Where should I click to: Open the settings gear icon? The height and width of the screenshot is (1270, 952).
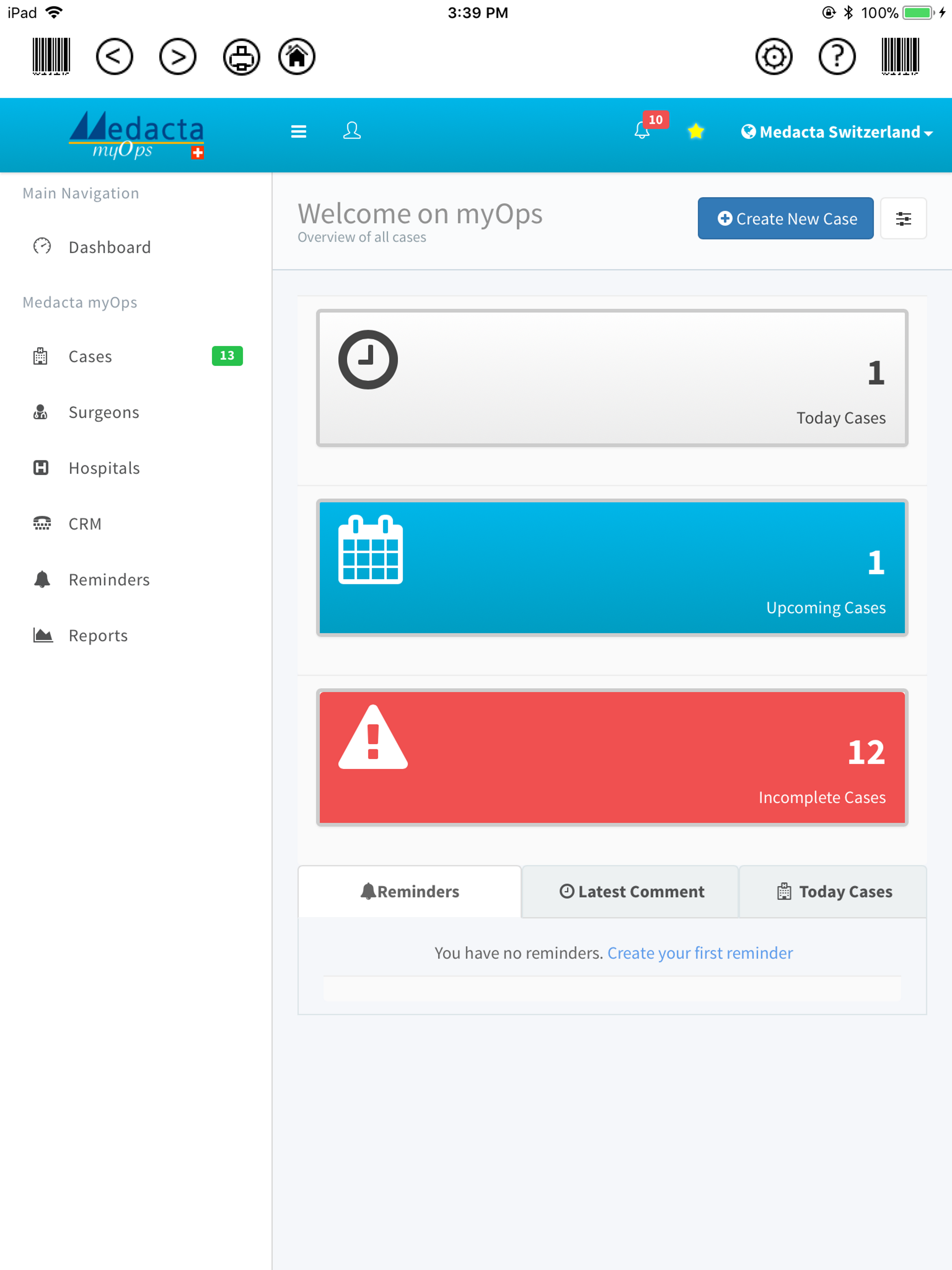pyautogui.click(x=773, y=56)
